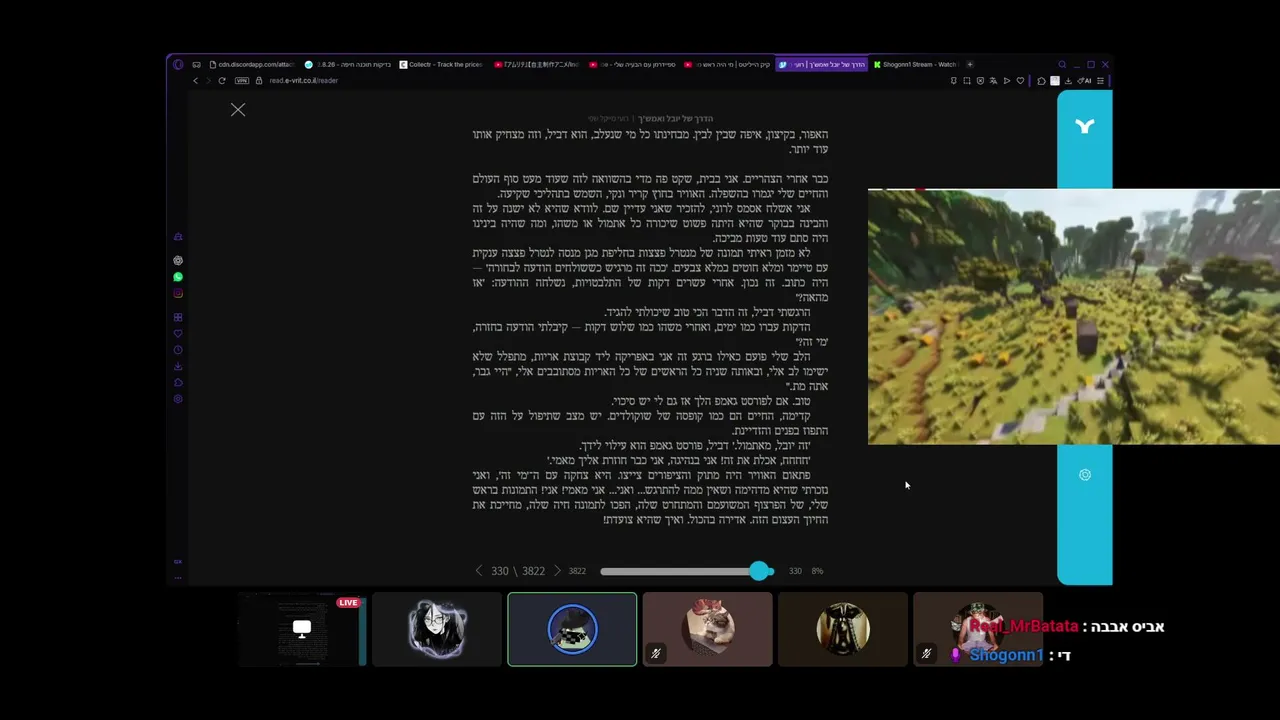Click the reading progress slider handle
This screenshot has height=720, width=1280.
(760, 571)
